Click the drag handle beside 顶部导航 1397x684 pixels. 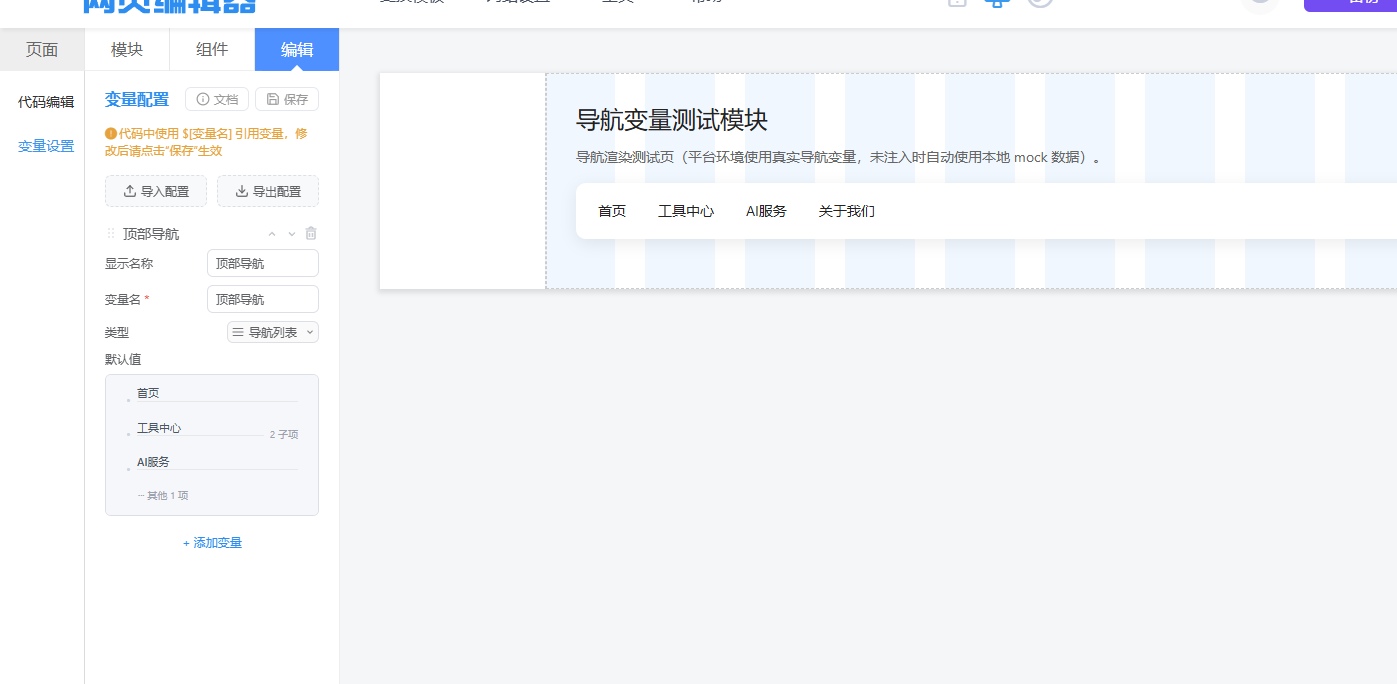tap(111, 234)
